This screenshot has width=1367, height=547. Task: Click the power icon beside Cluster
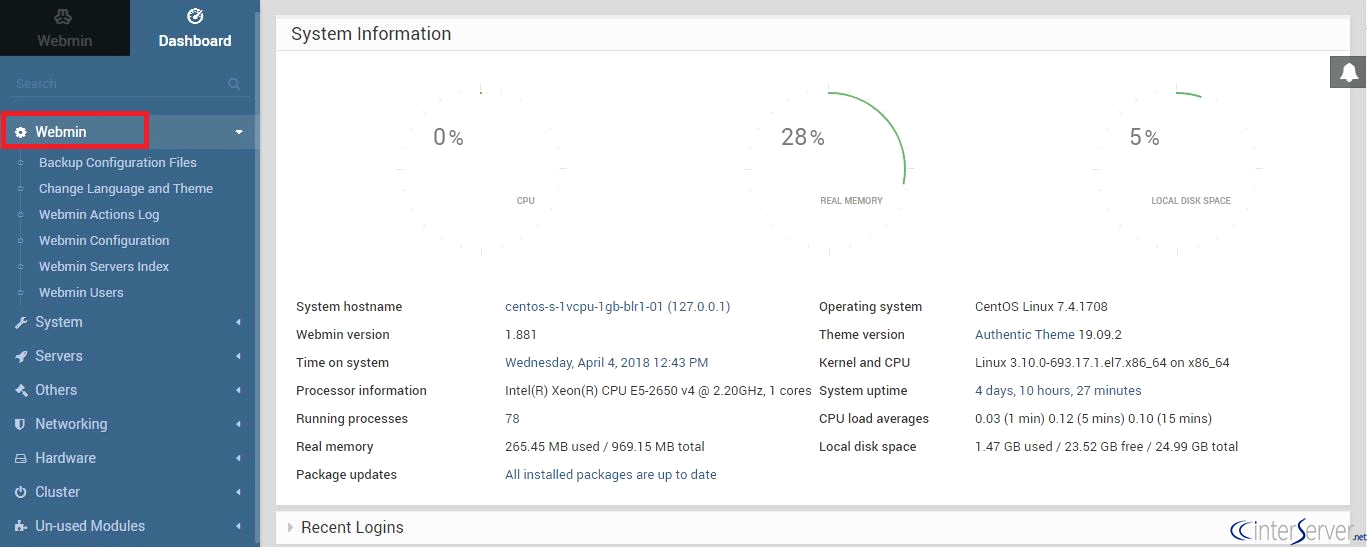[20, 492]
